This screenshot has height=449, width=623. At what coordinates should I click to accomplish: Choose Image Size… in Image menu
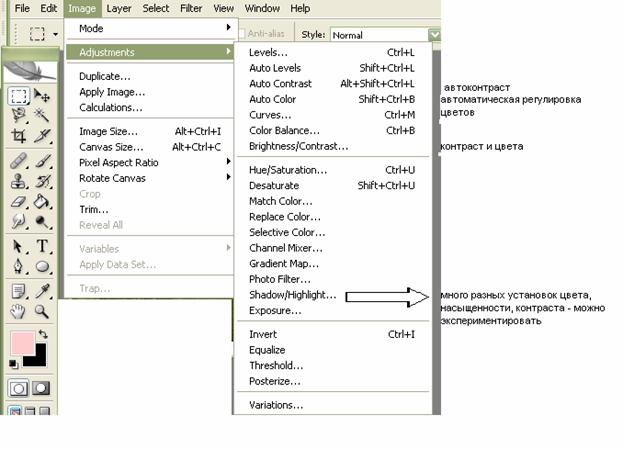149,131
